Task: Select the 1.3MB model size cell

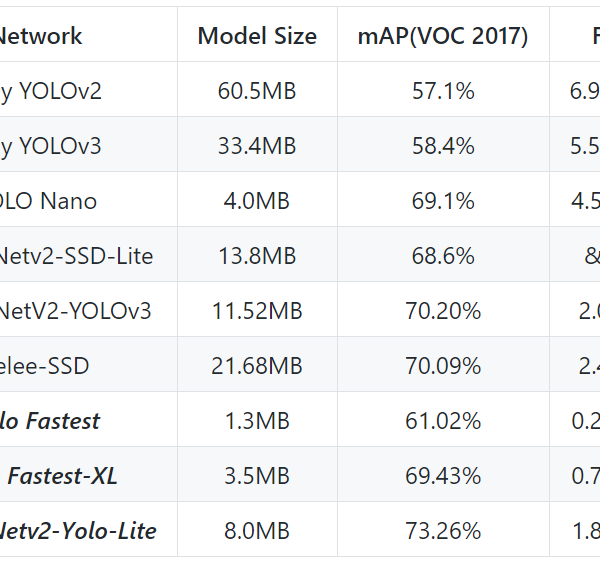Action: (257, 421)
